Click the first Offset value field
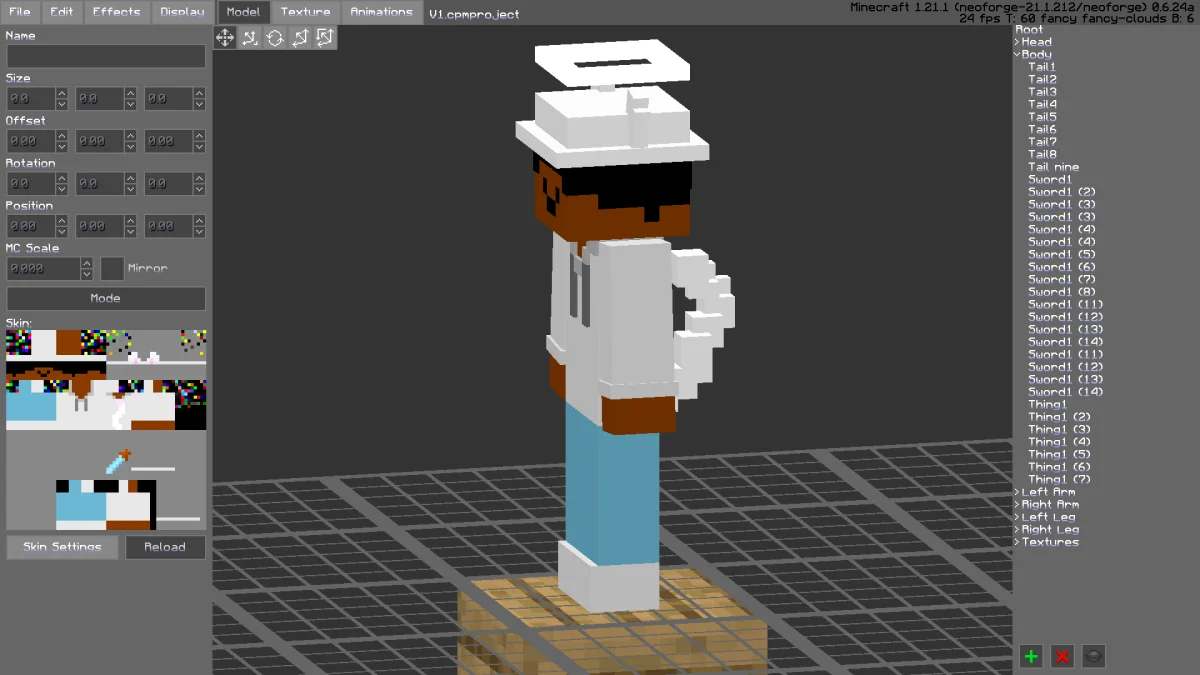 click(x=31, y=141)
